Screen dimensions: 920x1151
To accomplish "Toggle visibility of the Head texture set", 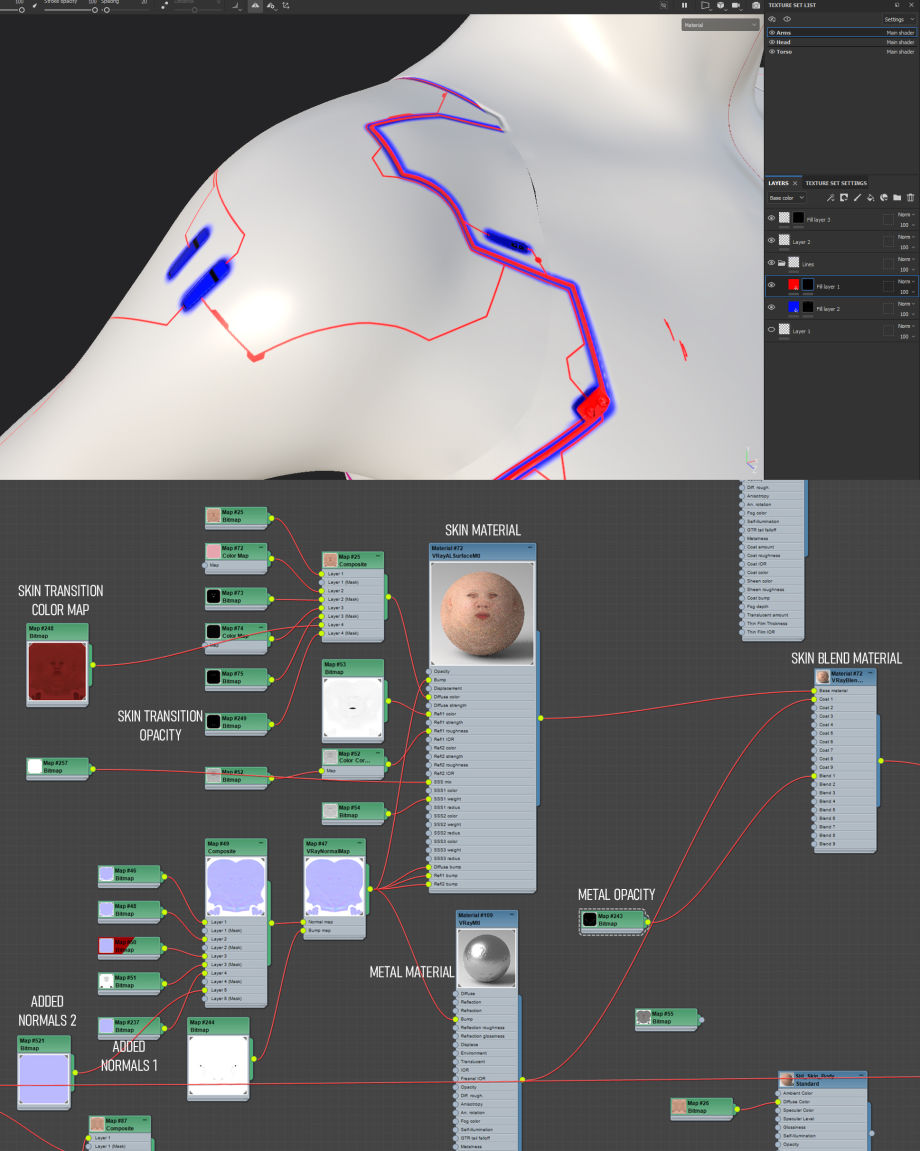I will (x=772, y=42).
